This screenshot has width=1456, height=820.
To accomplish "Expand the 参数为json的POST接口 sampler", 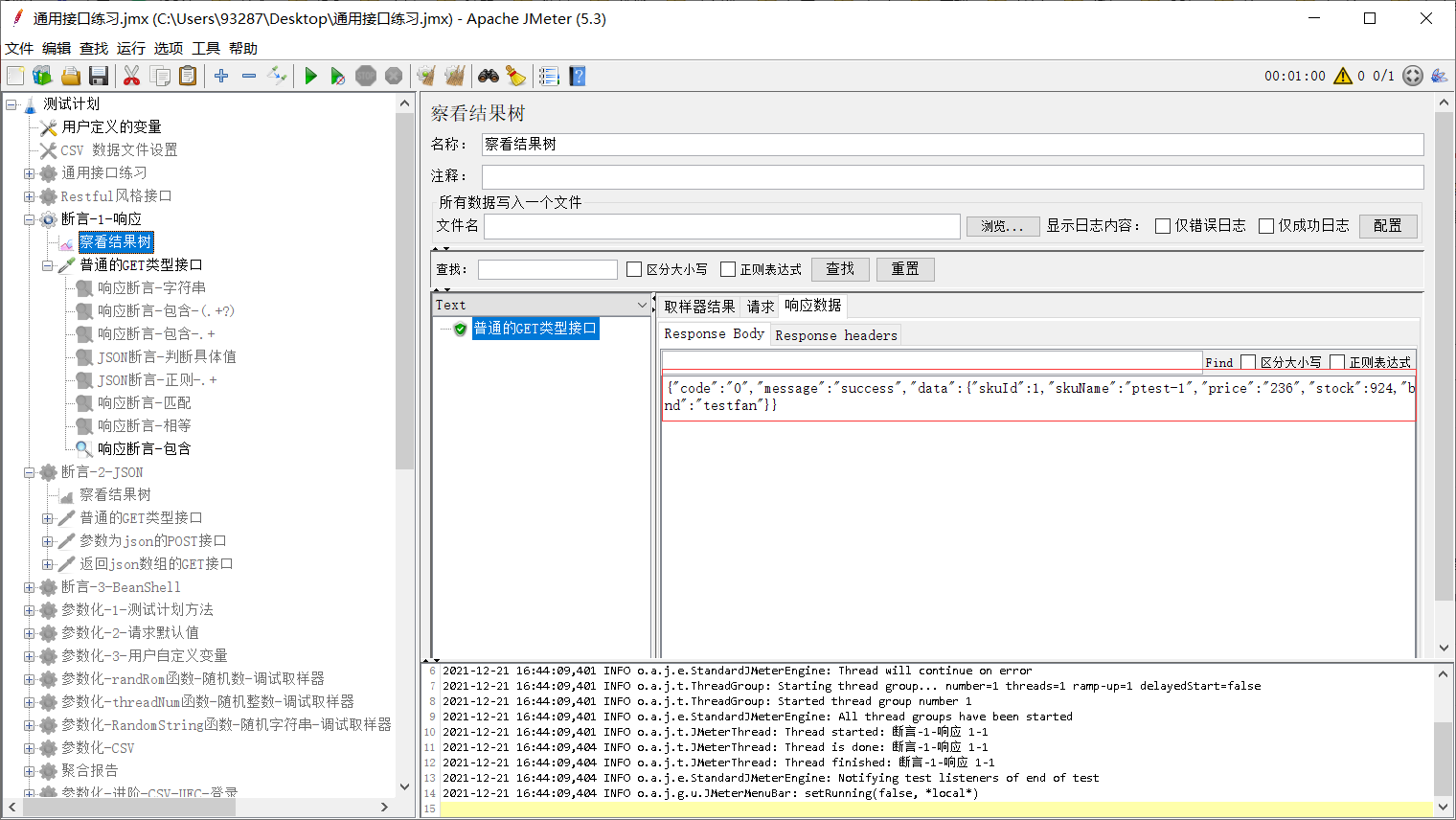I will [47, 541].
